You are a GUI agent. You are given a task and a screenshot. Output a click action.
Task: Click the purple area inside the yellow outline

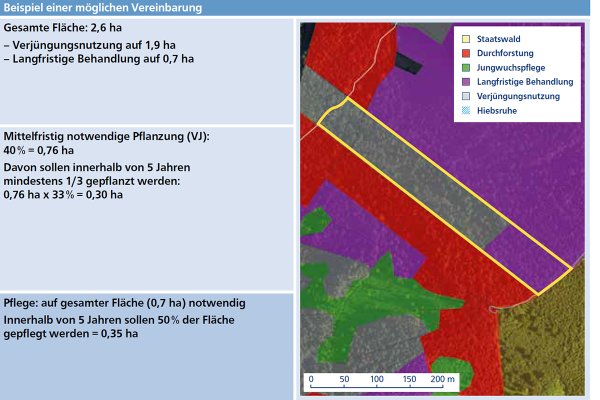click(532, 260)
